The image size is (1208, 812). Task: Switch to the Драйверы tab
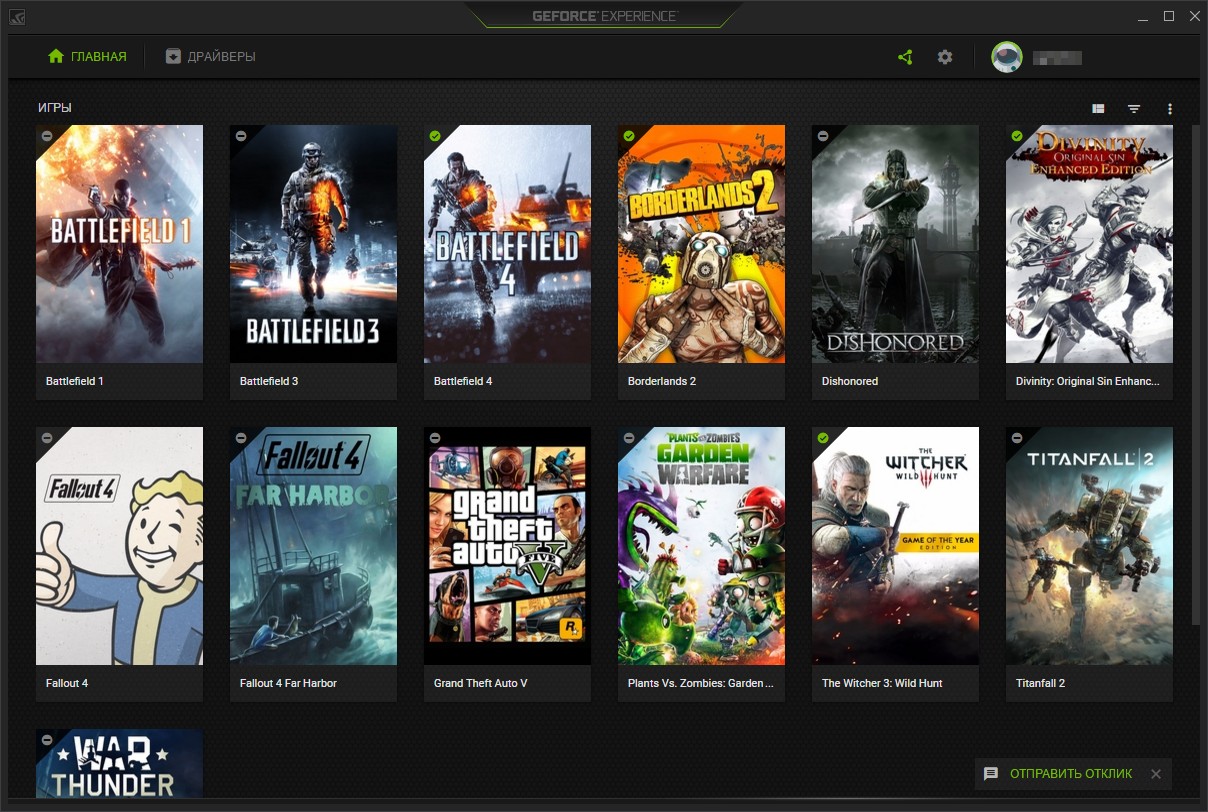pyautogui.click(x=211, y=57)
